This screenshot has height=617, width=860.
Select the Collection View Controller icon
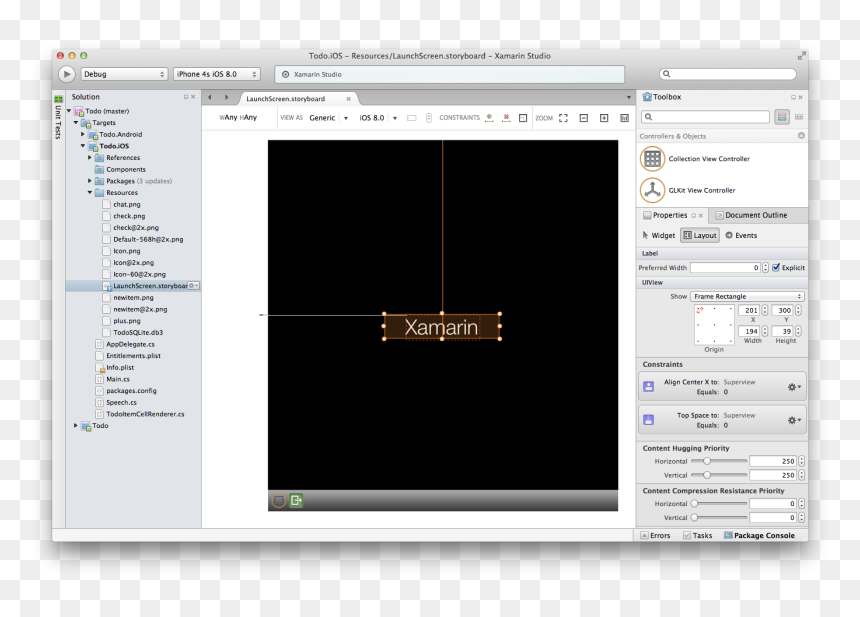point(652,159)
